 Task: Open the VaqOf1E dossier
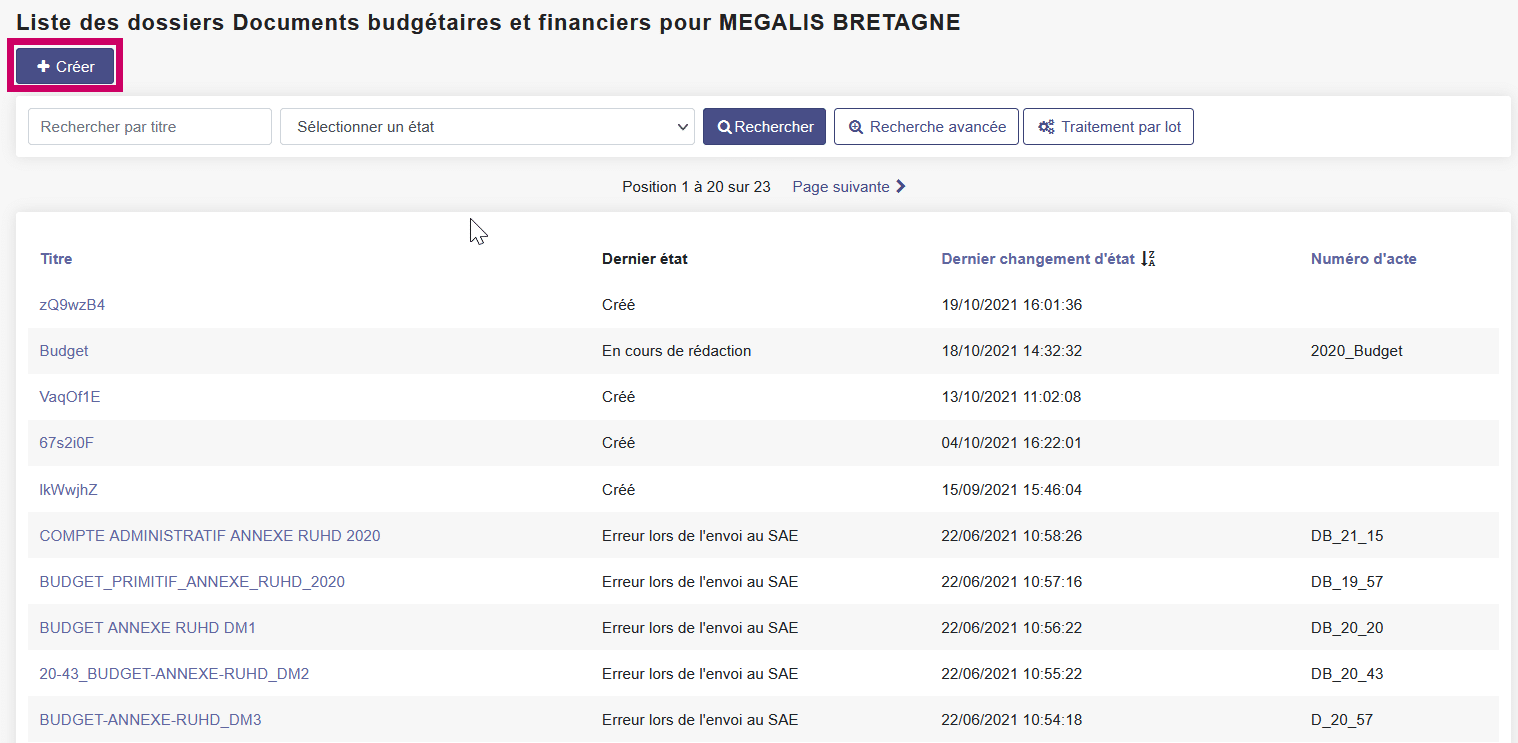point(70,397)
